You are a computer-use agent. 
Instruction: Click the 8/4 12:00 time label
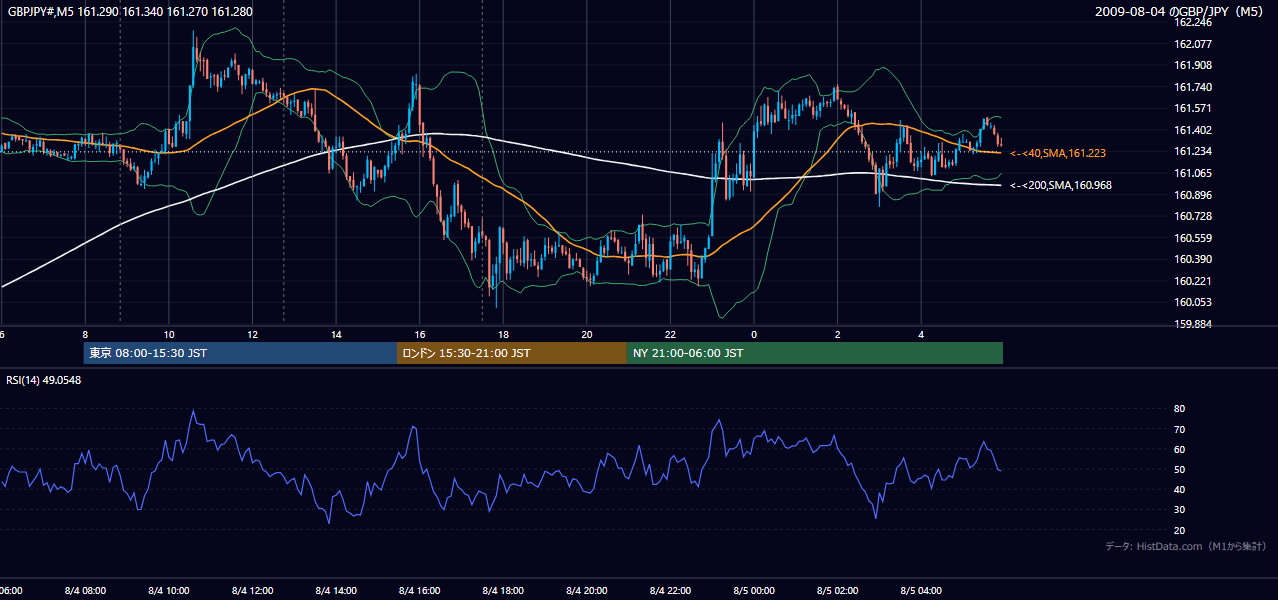point(252,591)
